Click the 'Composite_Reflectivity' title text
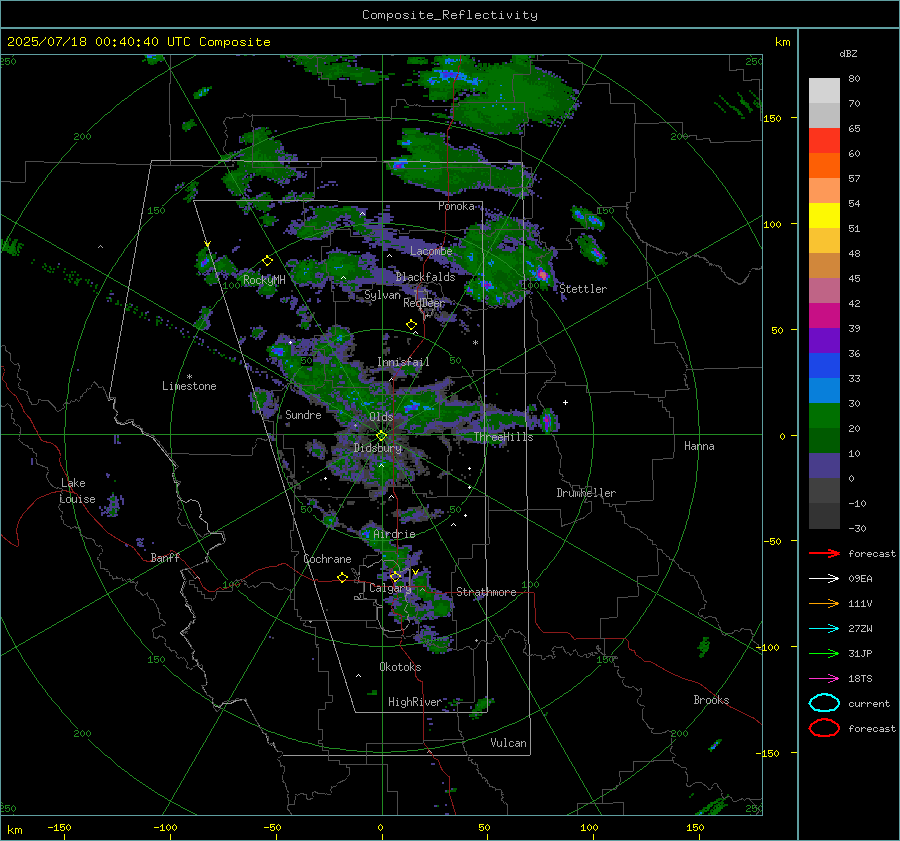 (x=449, y=15)
